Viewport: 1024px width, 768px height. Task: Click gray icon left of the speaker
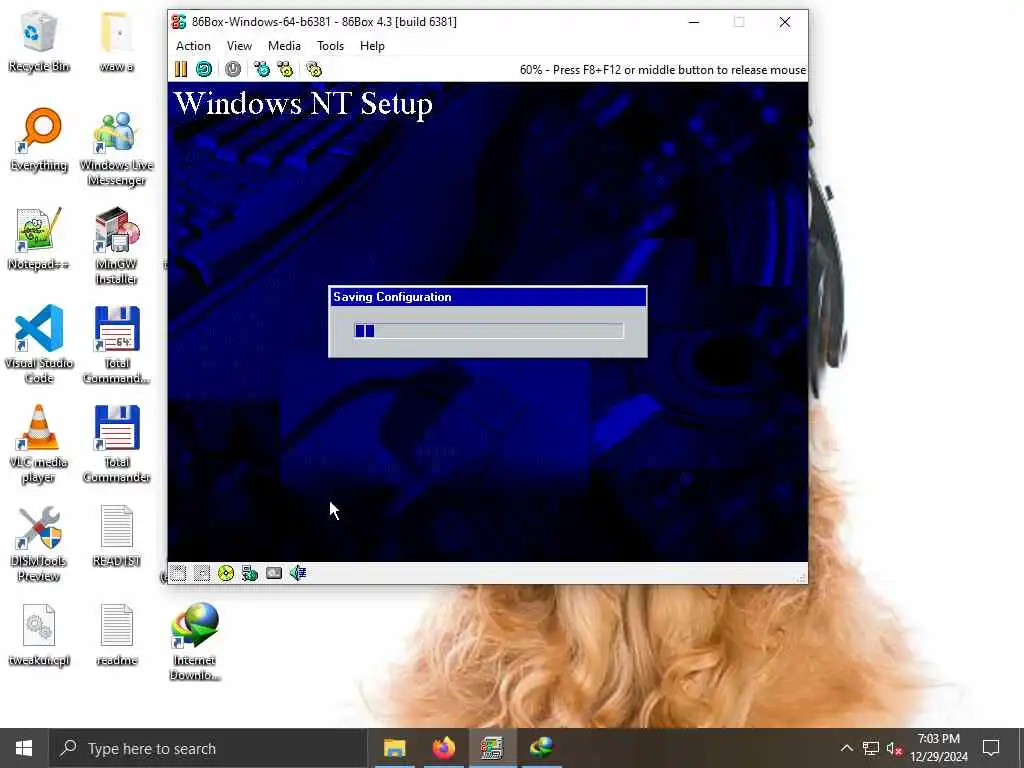[274, 573]
